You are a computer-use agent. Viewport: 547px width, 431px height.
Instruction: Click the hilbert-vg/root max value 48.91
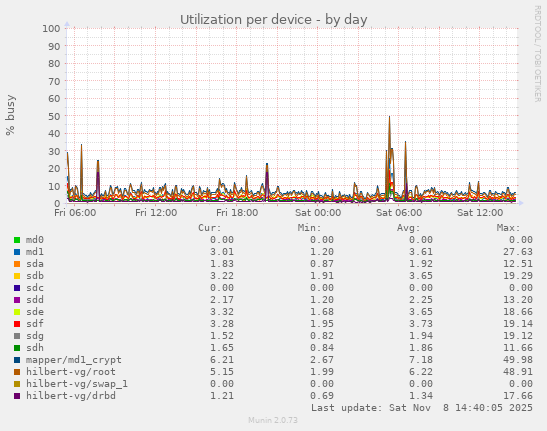(x=518, y=372)
